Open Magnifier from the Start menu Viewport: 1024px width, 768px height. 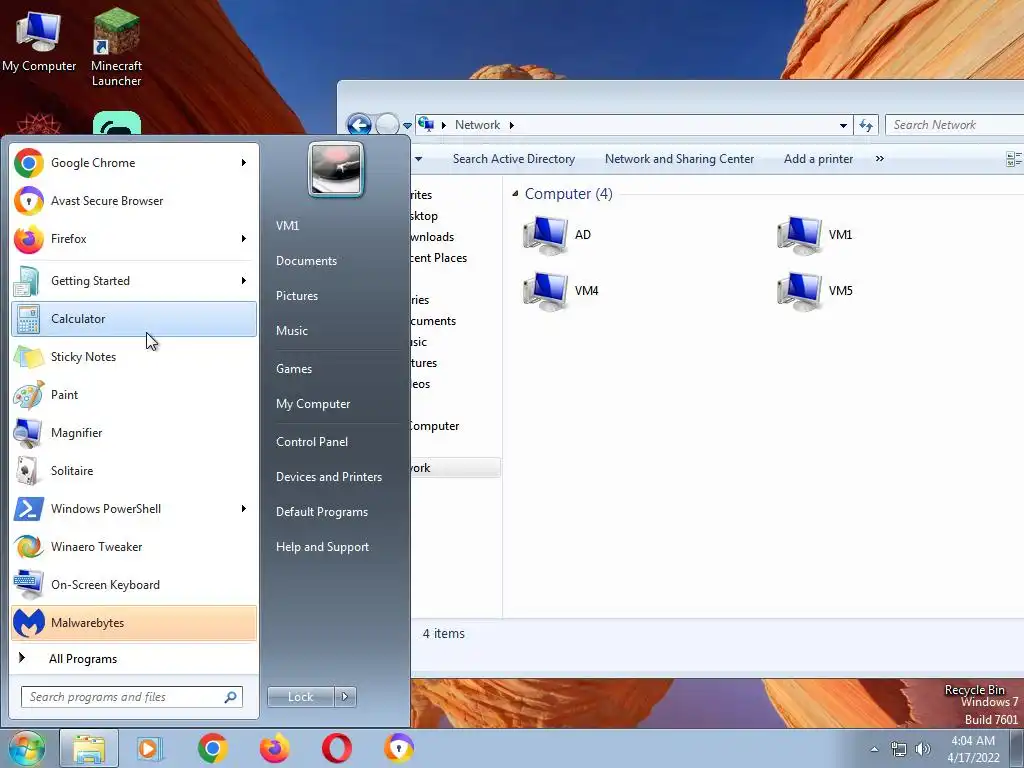click(134, 432)
